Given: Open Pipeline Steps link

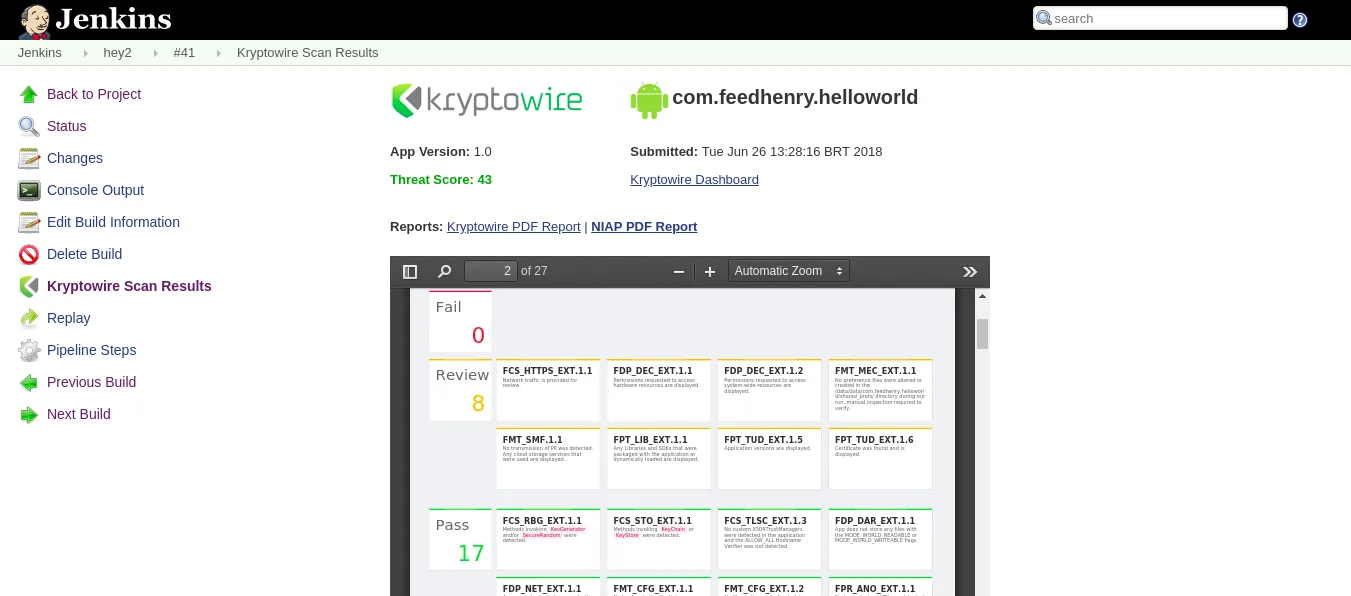Looking at the screenshot, I should pyautogui.click(x=91, y=350).
